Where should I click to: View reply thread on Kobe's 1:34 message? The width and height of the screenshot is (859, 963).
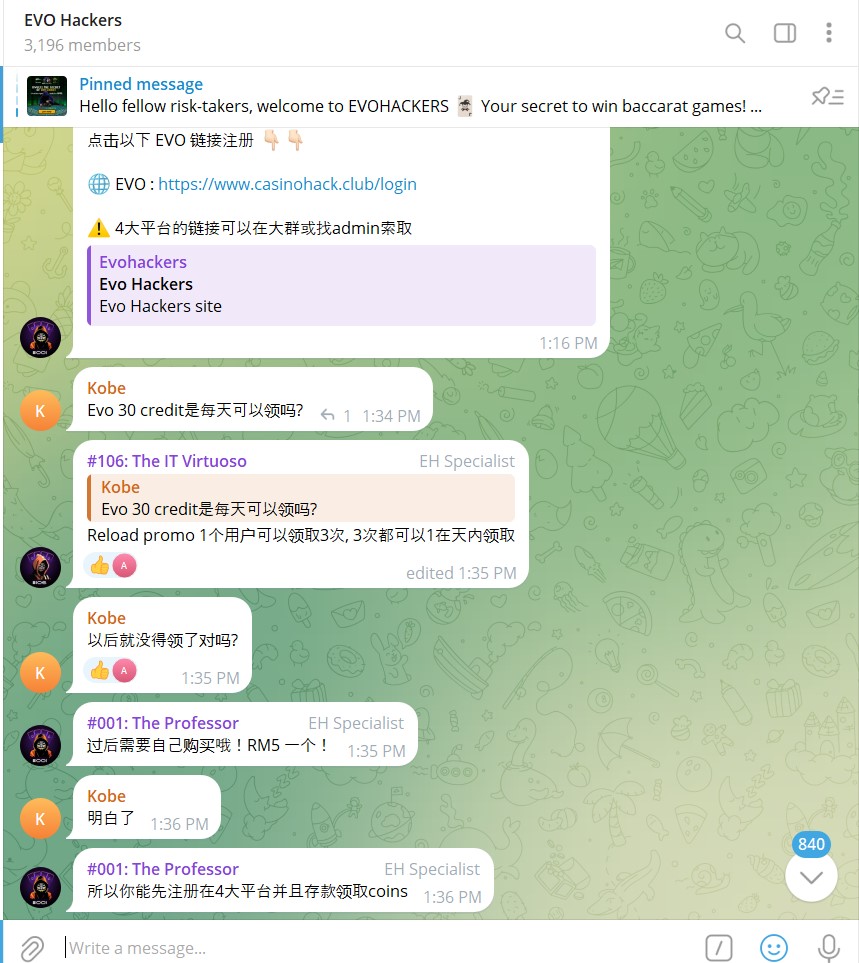(336, 416)
